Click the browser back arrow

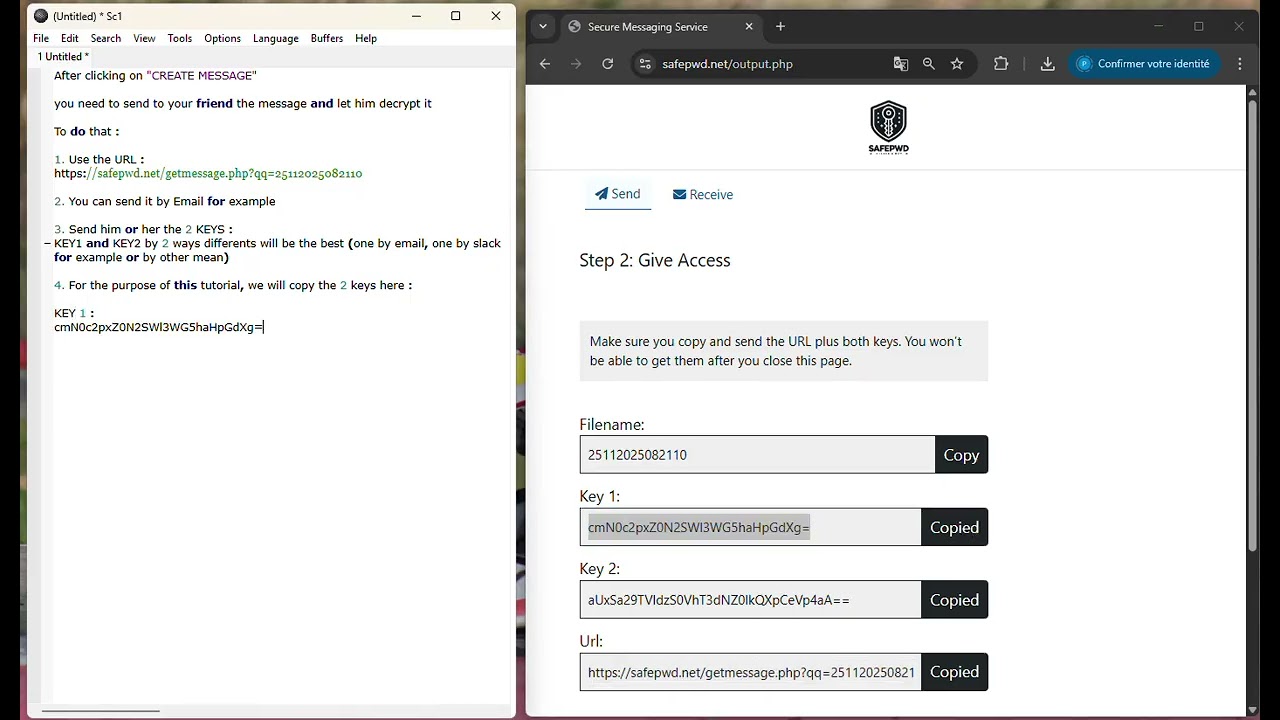[x=545, y=64]
